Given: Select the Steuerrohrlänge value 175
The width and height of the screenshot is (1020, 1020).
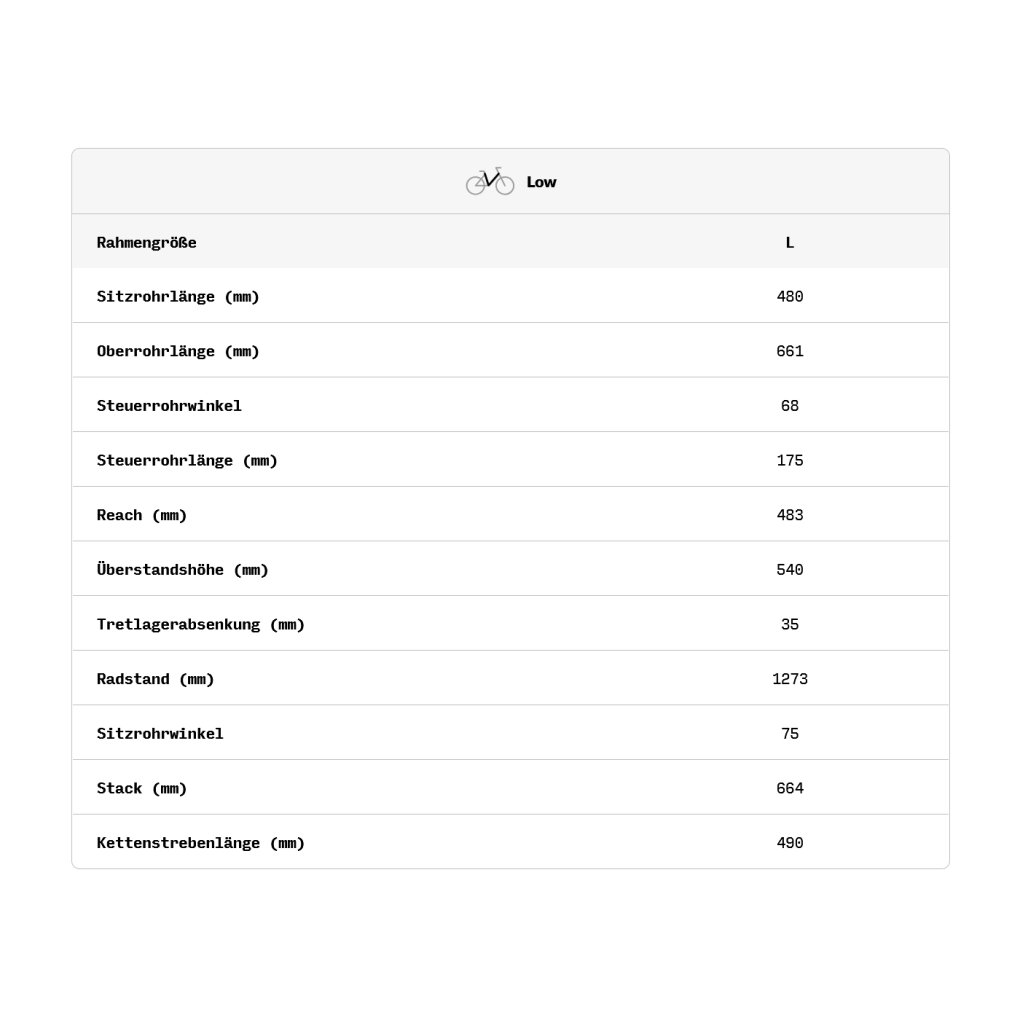Looking at the screenshot, I should coord(789,460).
